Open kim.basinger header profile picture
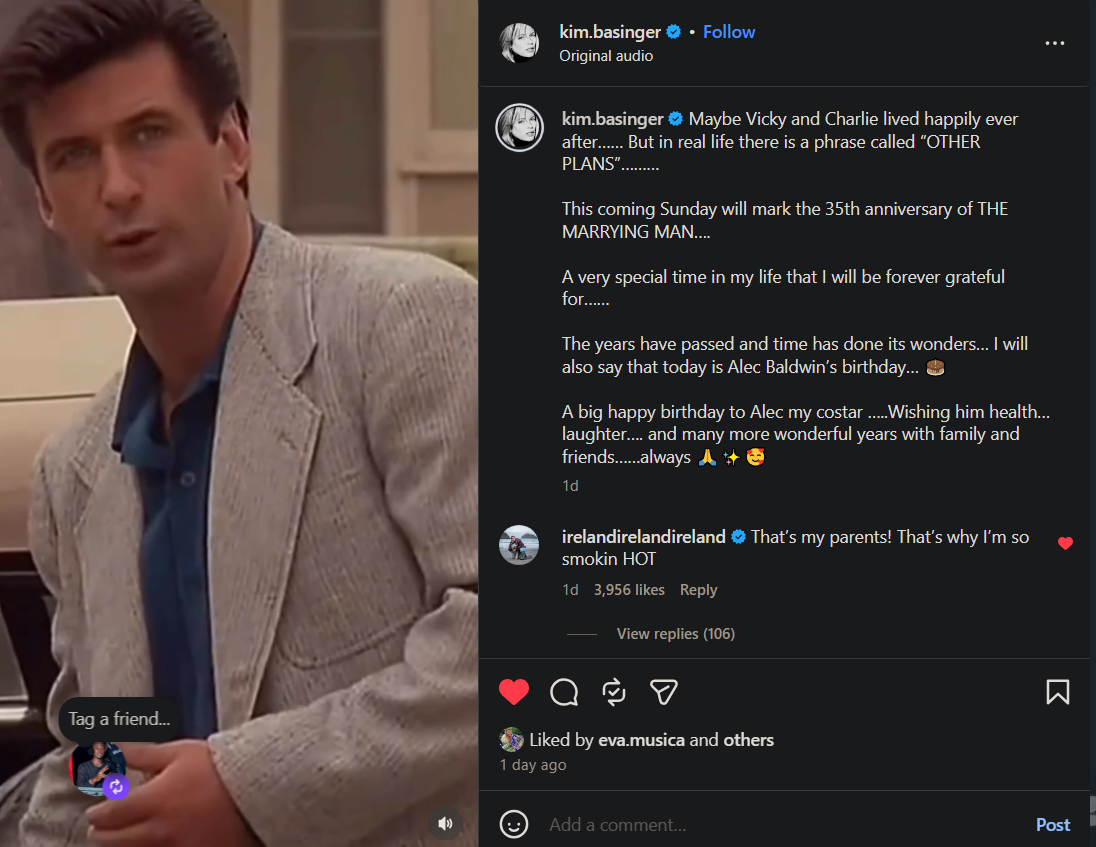1096x847 pixels. pos(519,43)
